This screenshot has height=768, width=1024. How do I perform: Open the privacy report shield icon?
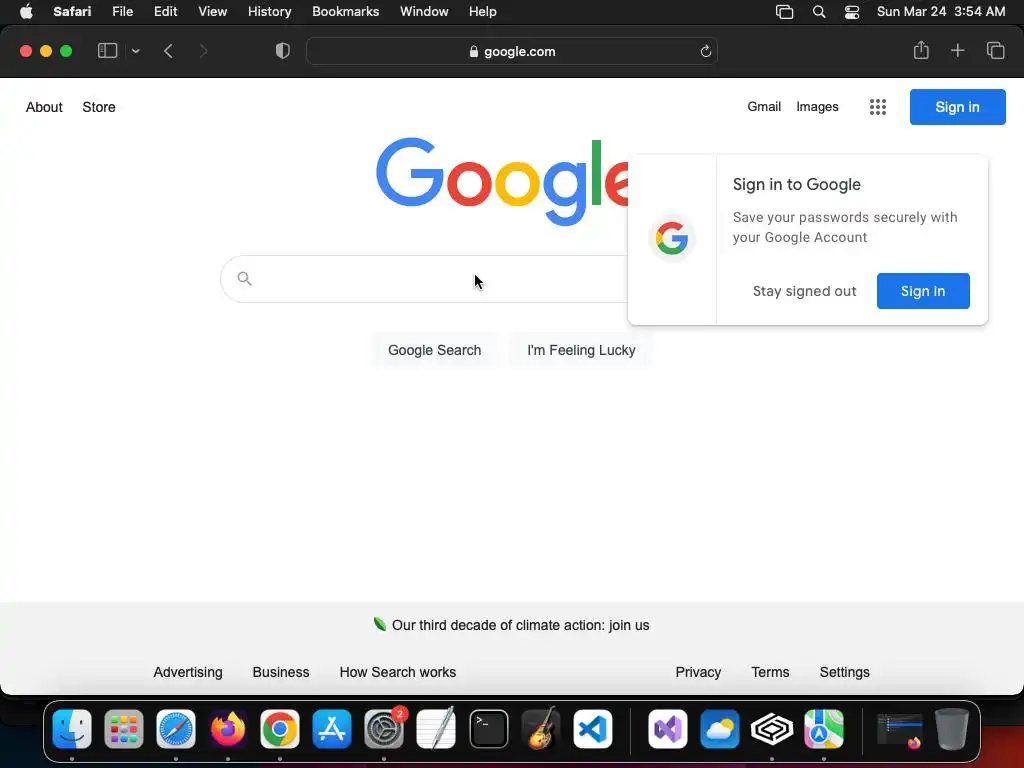point(282,51)
